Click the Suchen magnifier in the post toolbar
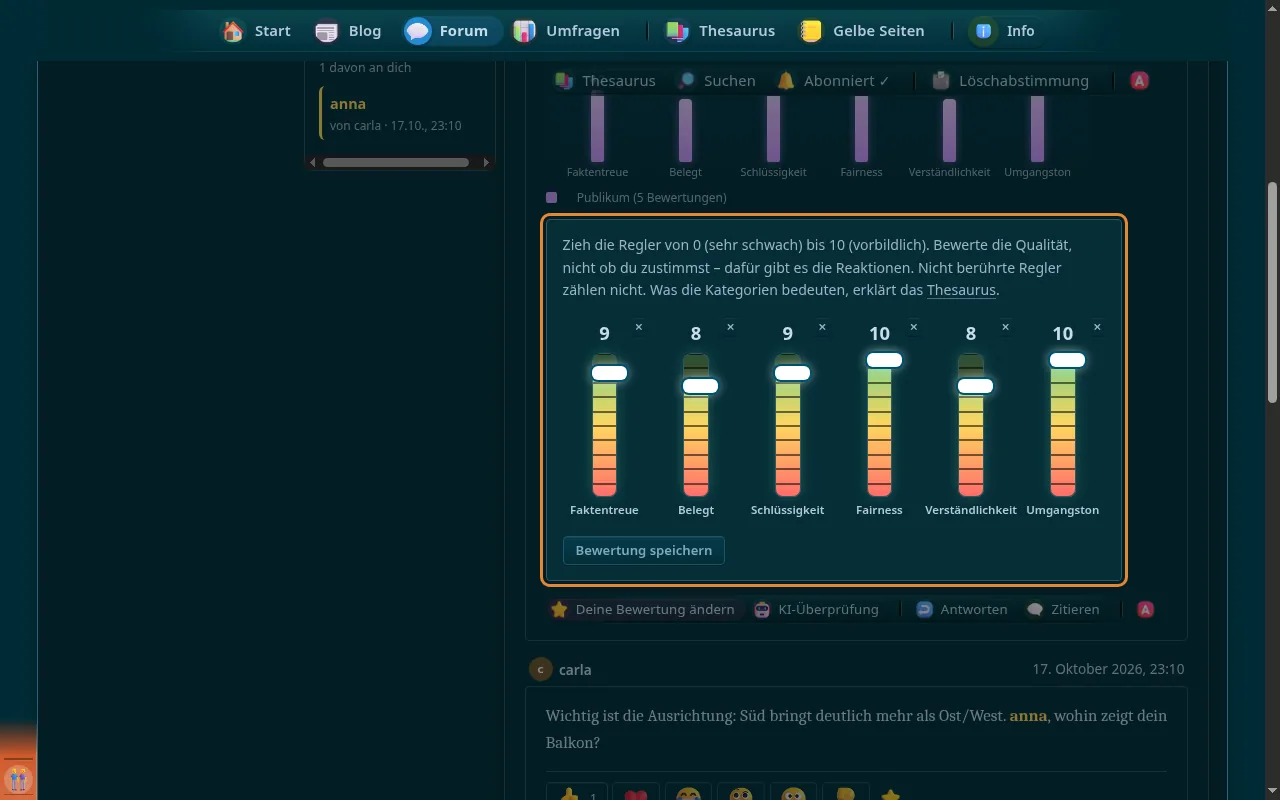The height and width of the screenshot is (800, 1280). click(x=687, y=81)
